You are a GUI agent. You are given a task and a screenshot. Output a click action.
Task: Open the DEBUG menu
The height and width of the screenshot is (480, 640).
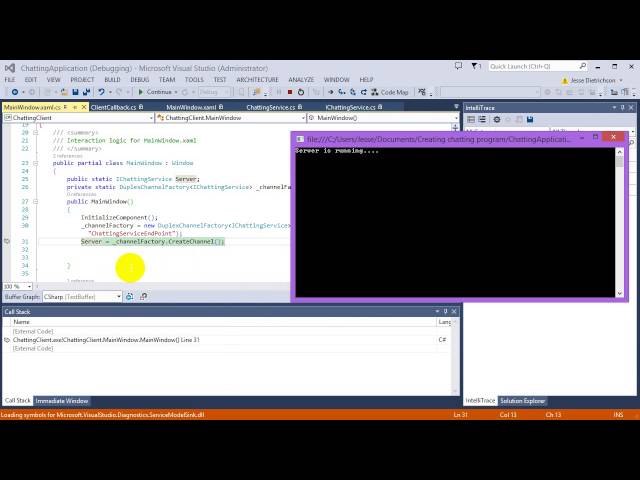pyautogui.click(x=140, y=80)
